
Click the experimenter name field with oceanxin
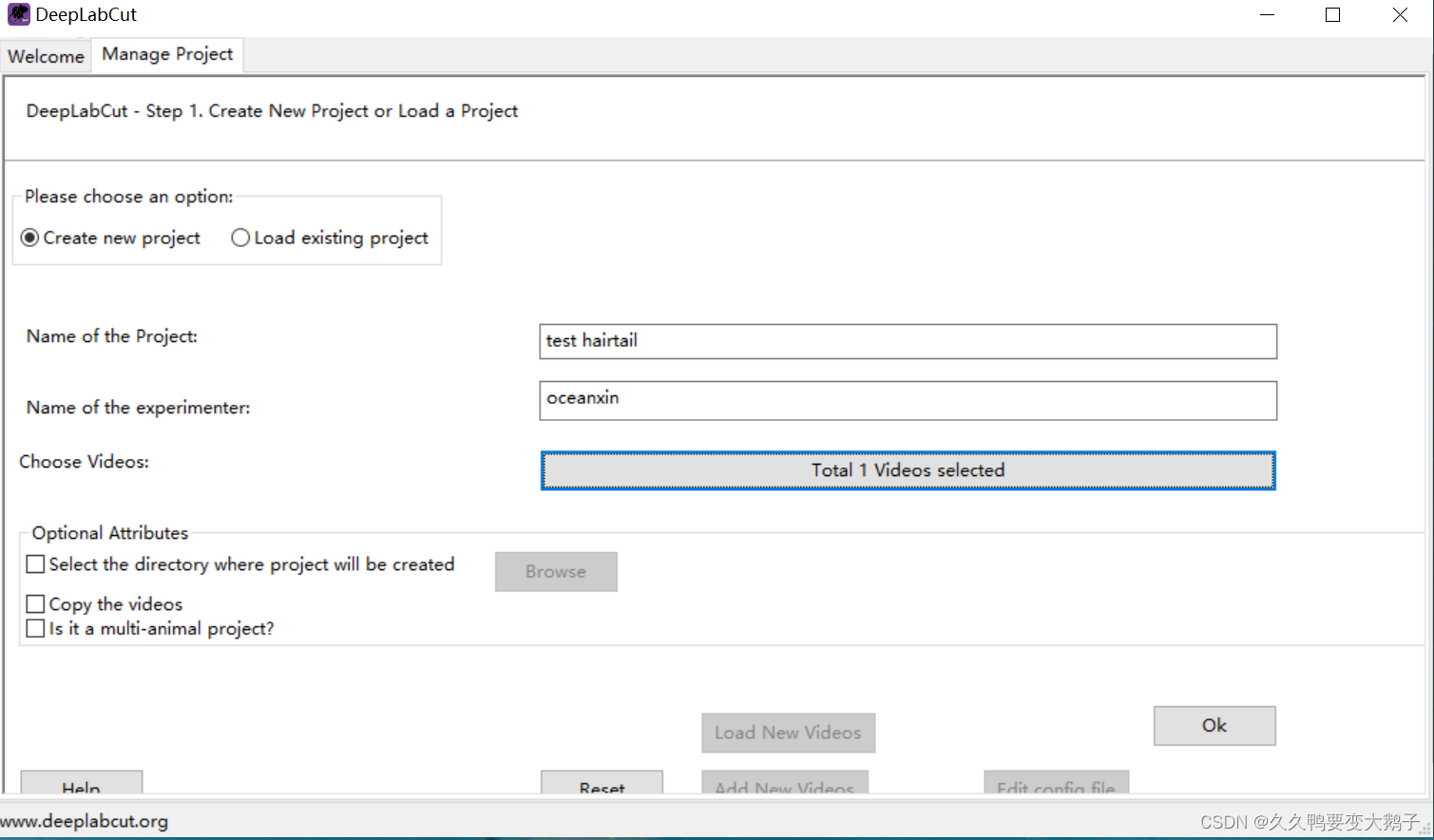(908, 400)
